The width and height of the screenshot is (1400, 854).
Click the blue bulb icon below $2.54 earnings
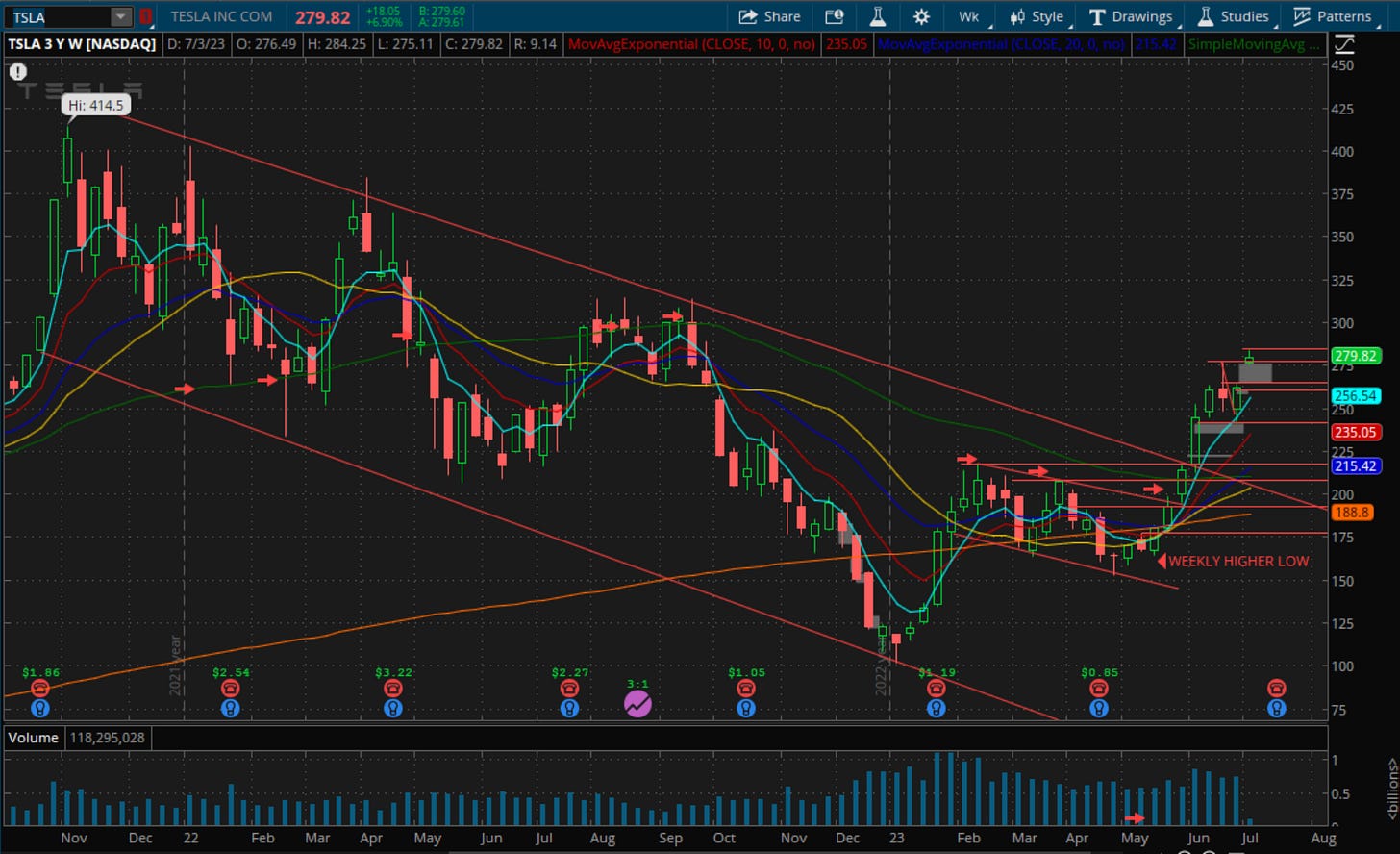(x=230, y=709)
